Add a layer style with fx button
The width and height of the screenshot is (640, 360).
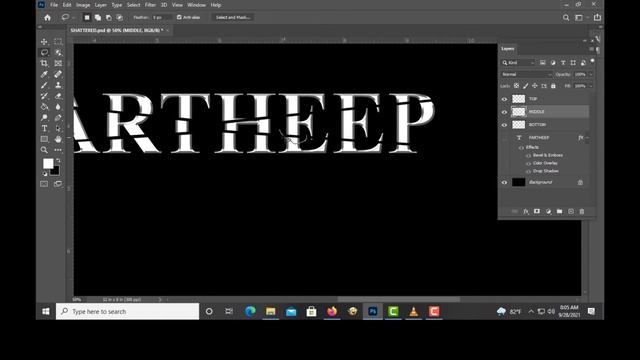tap(526, 211)
